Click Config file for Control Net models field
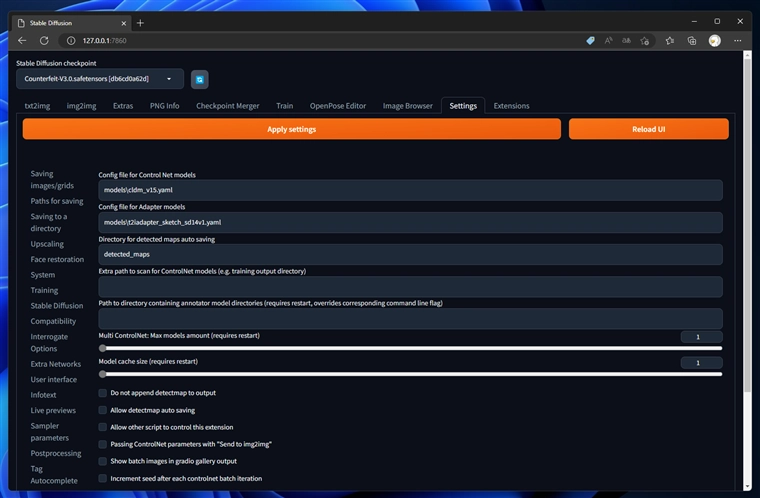 coord(411,190)
